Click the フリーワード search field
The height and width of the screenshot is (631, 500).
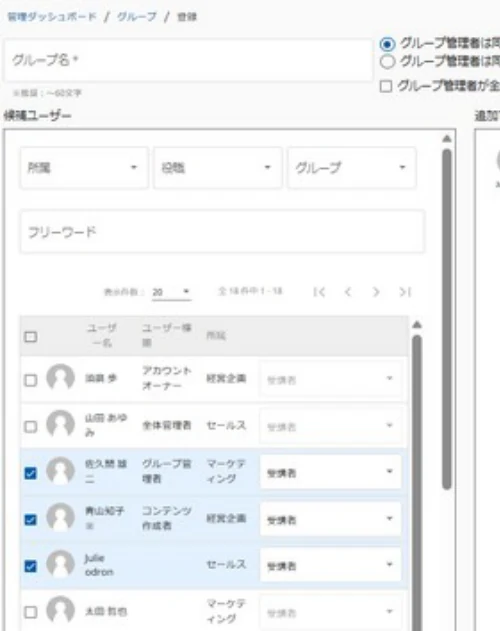tap(222, 232)
